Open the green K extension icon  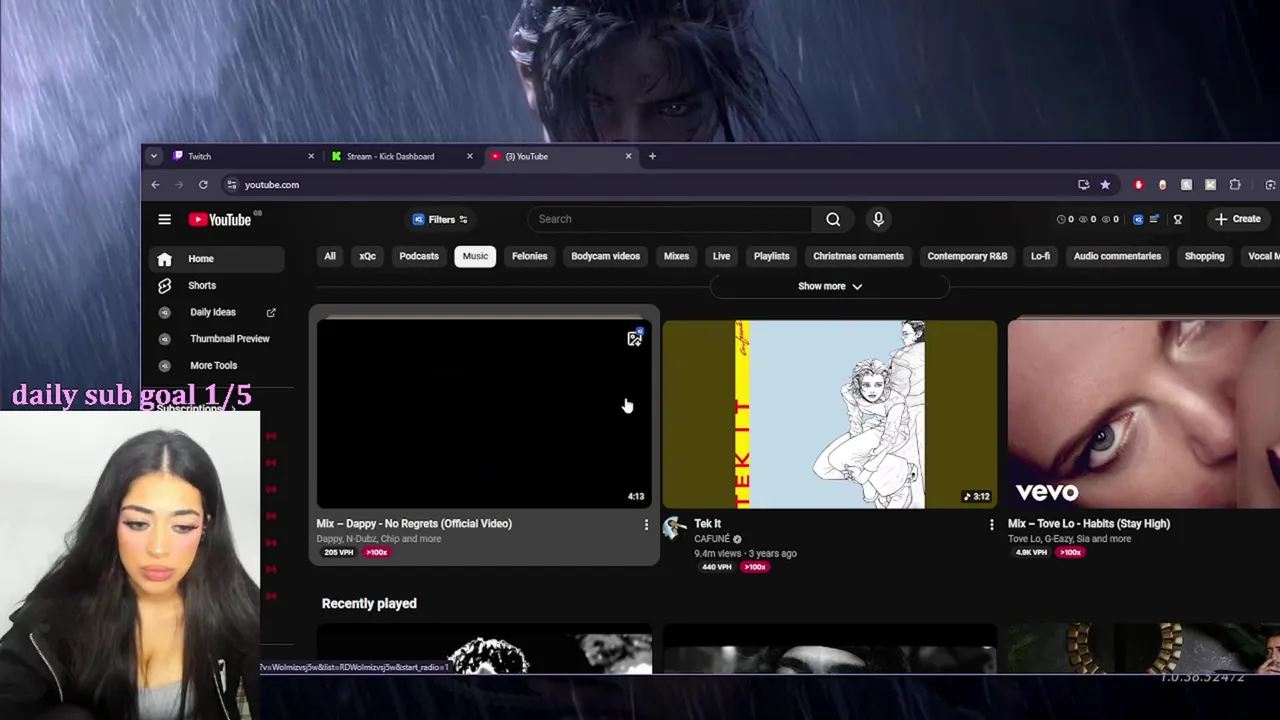[1210, 185]
